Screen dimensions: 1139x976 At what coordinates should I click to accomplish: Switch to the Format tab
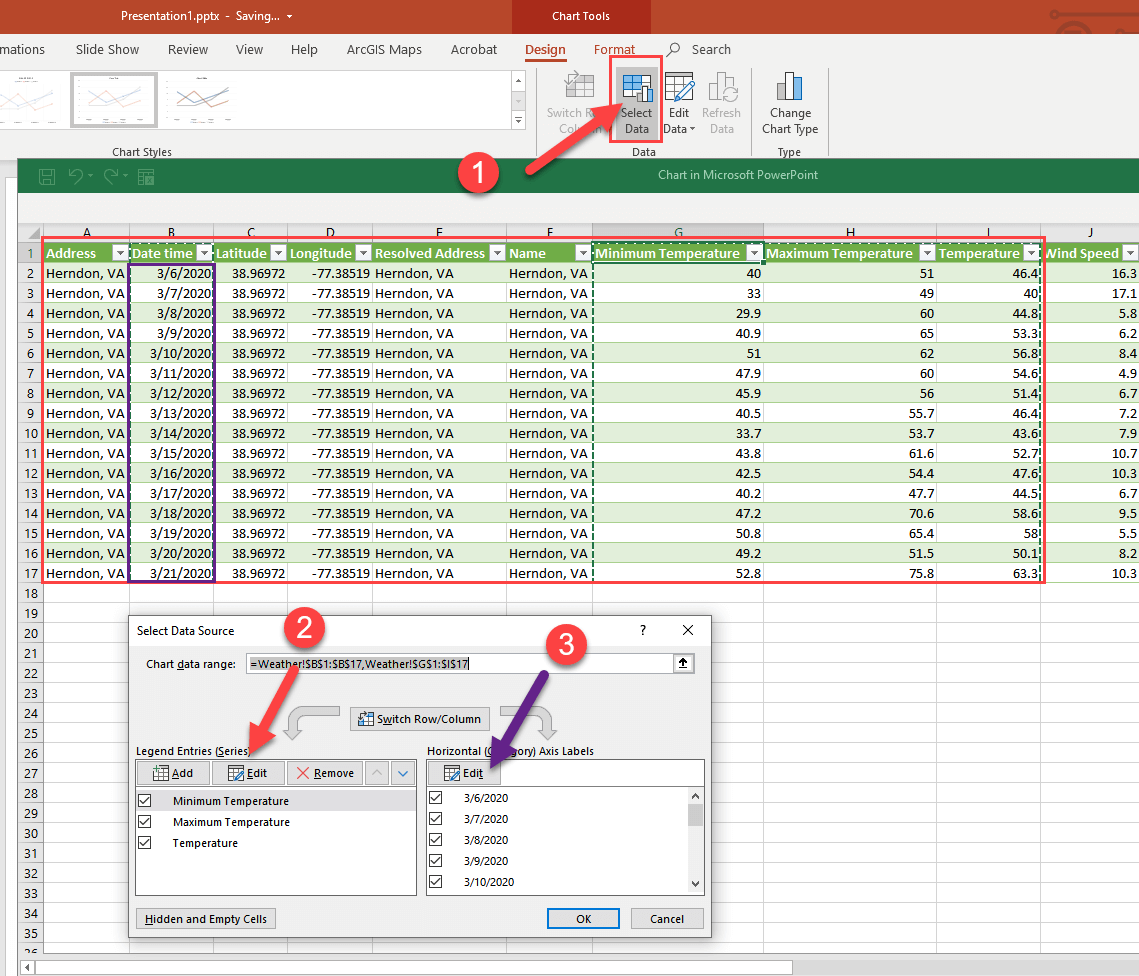(x=614, y=50)
